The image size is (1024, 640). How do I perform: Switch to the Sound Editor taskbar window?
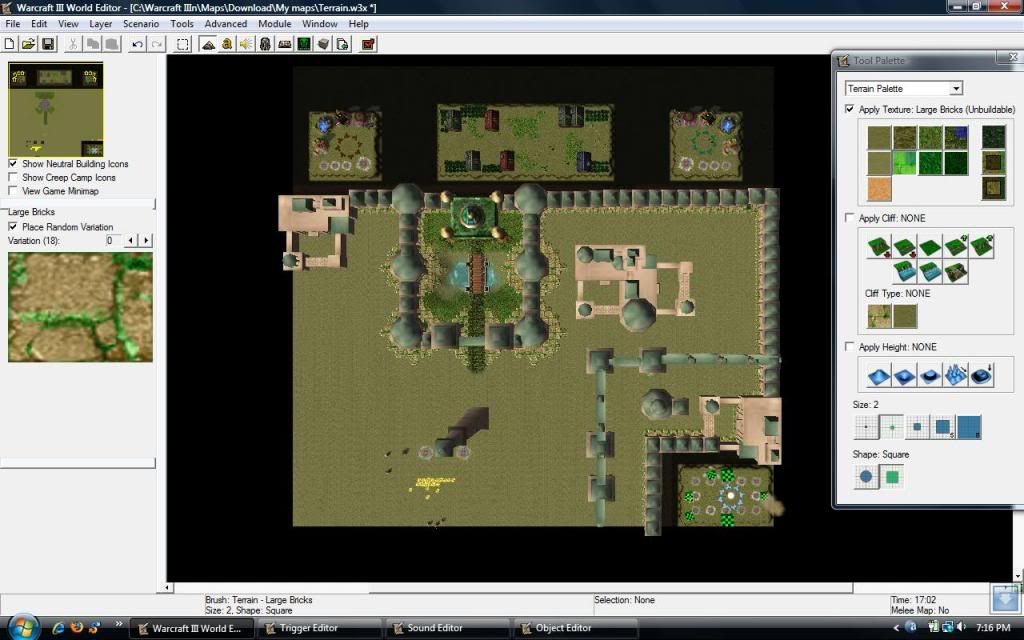click(x=446, y=628)
